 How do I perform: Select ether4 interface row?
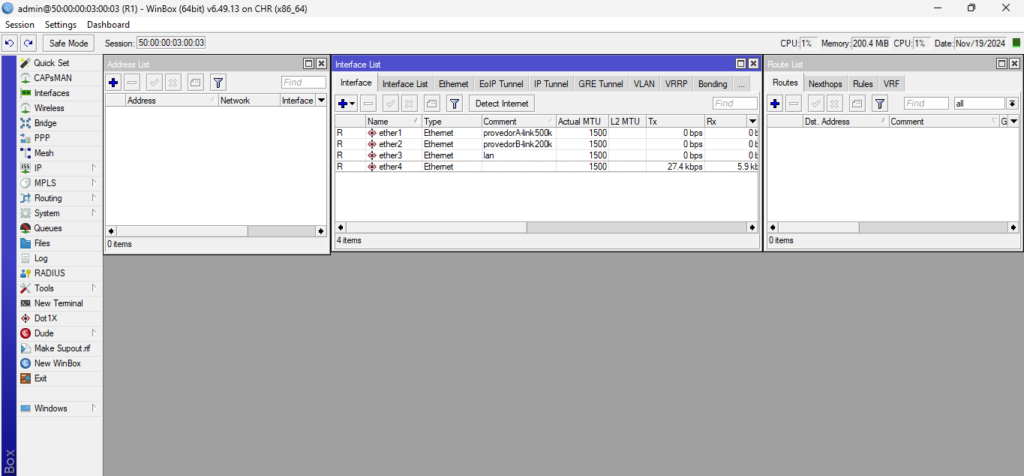[x=546, y=167]
